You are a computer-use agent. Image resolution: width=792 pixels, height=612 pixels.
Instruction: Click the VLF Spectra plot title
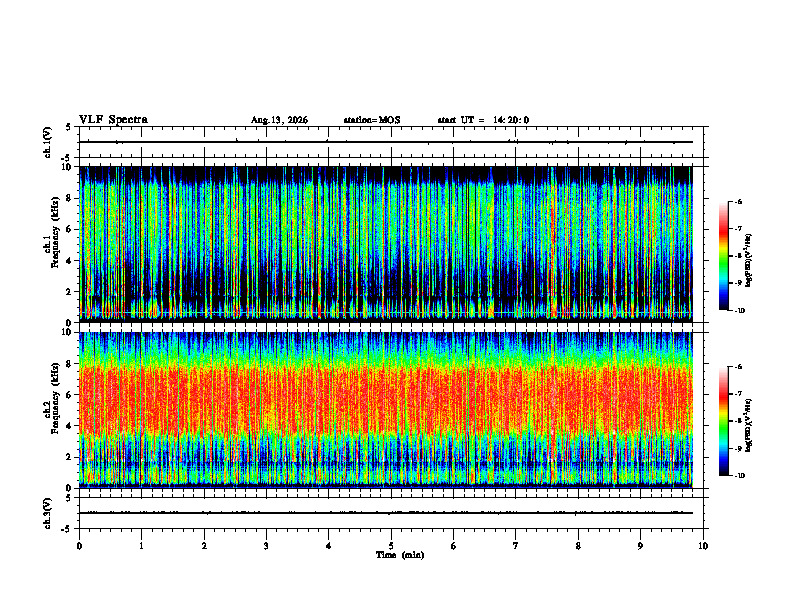[x=113, y=120]
